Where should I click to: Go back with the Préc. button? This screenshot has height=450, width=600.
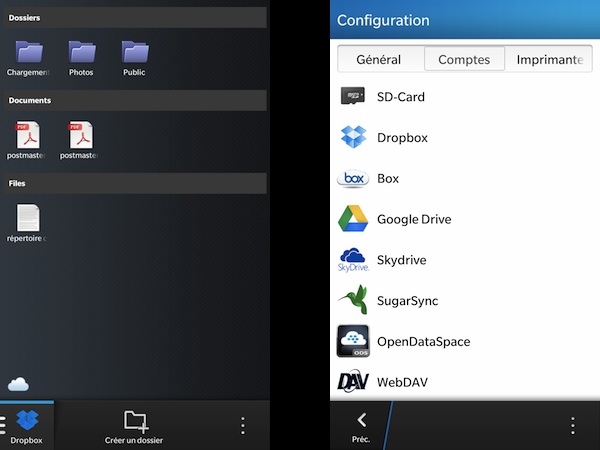361,427
